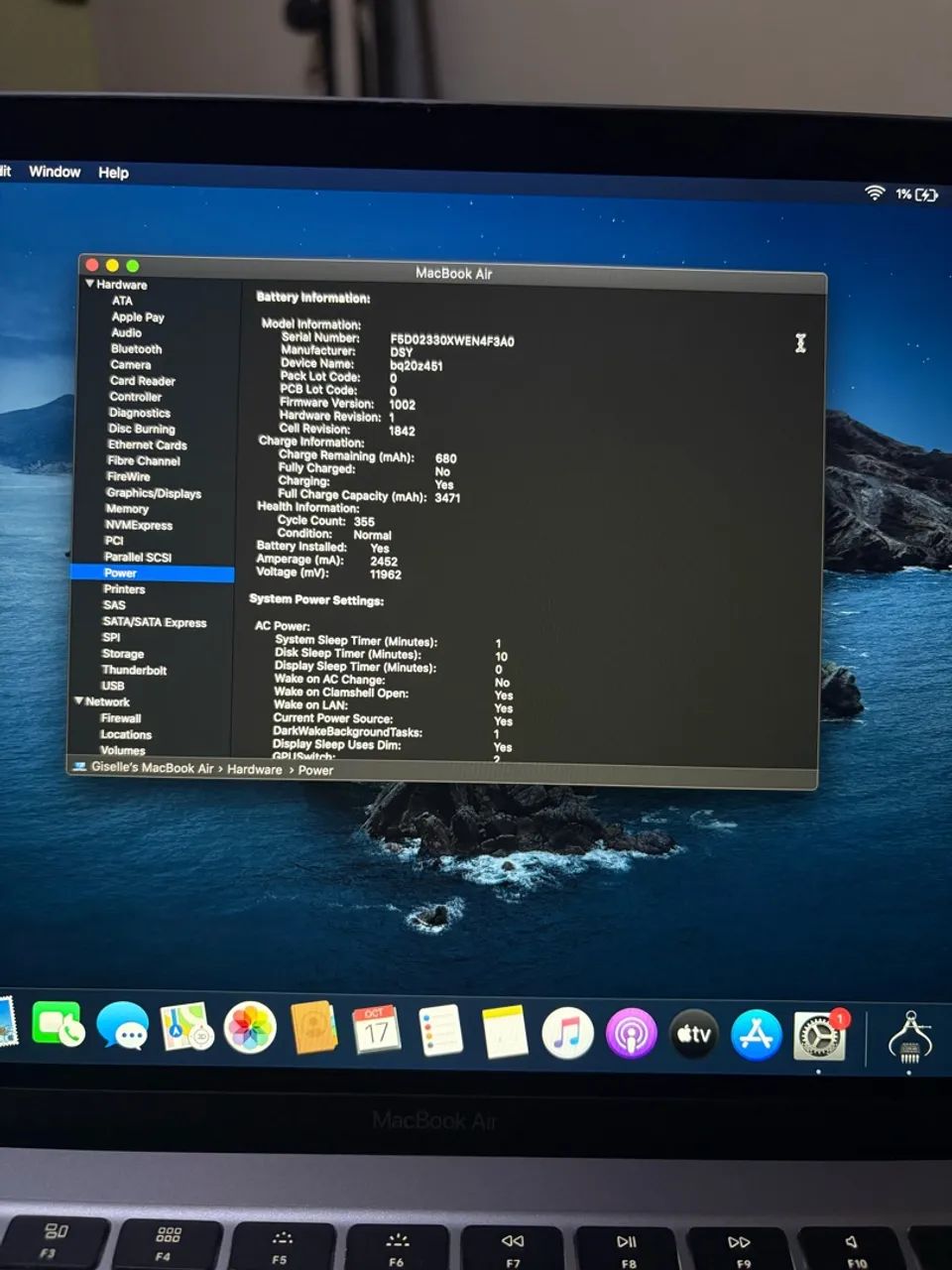Open Apple TV app in Dock
This screenshot has width=952, height=1270.
coord(694,1035)
